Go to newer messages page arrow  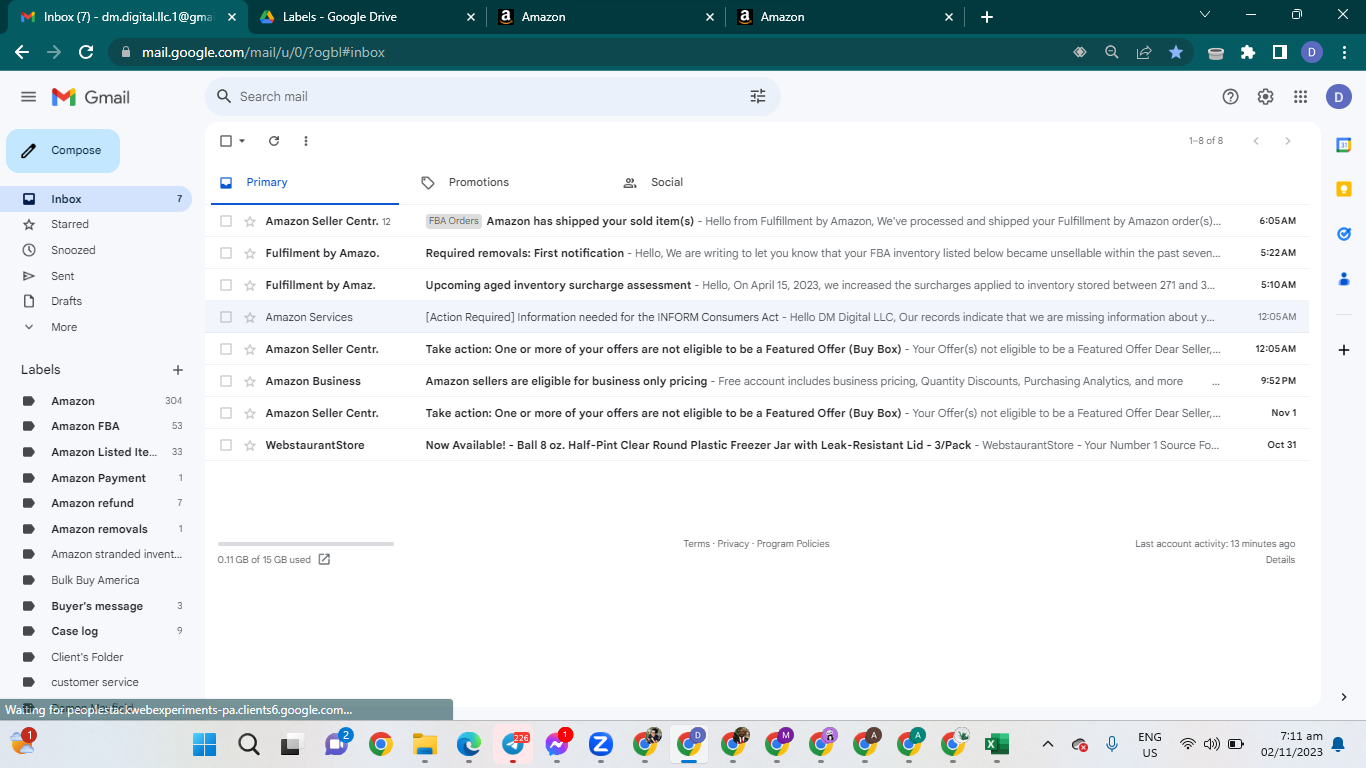[1256, 141]
